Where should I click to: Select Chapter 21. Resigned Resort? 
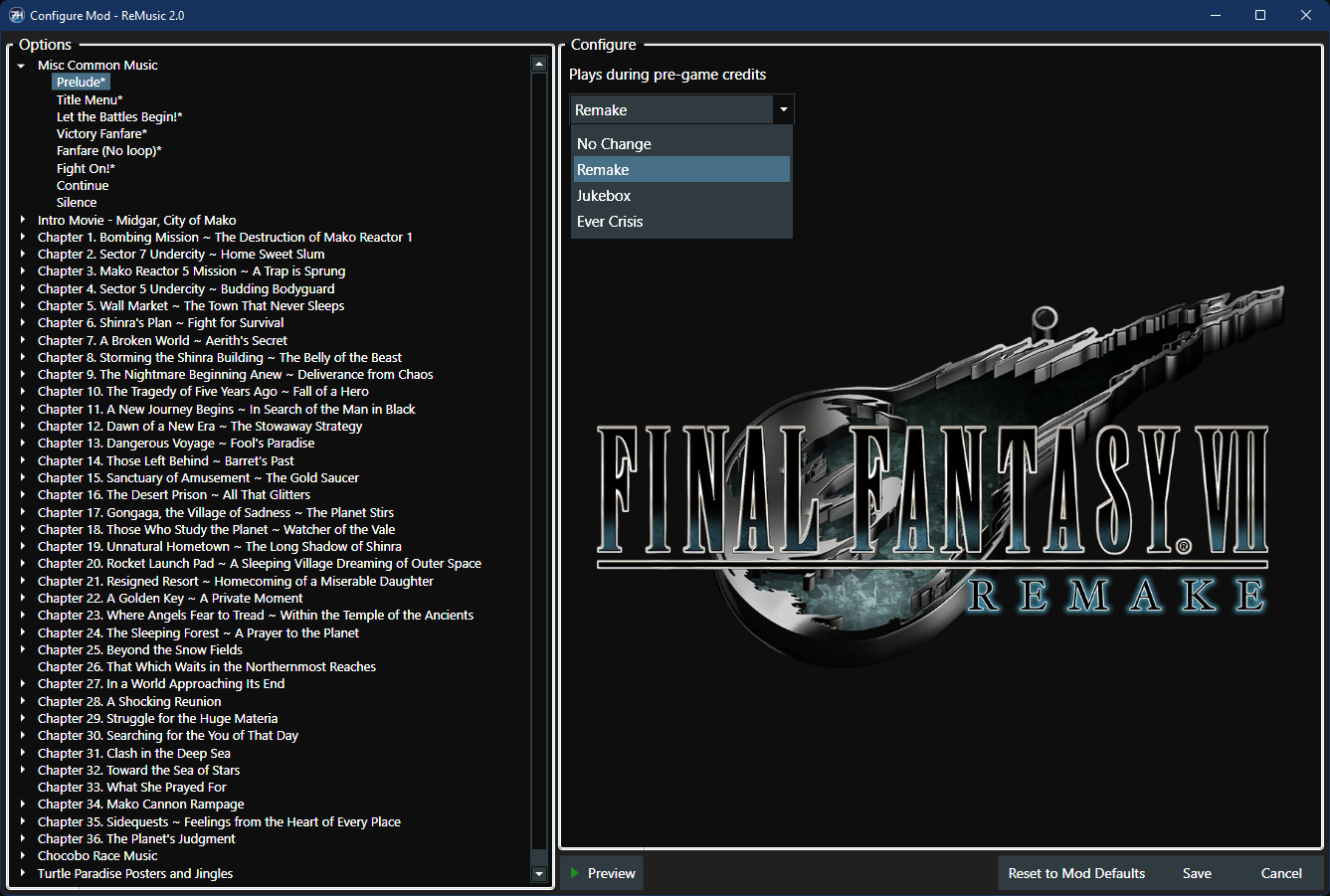[236, 581]
